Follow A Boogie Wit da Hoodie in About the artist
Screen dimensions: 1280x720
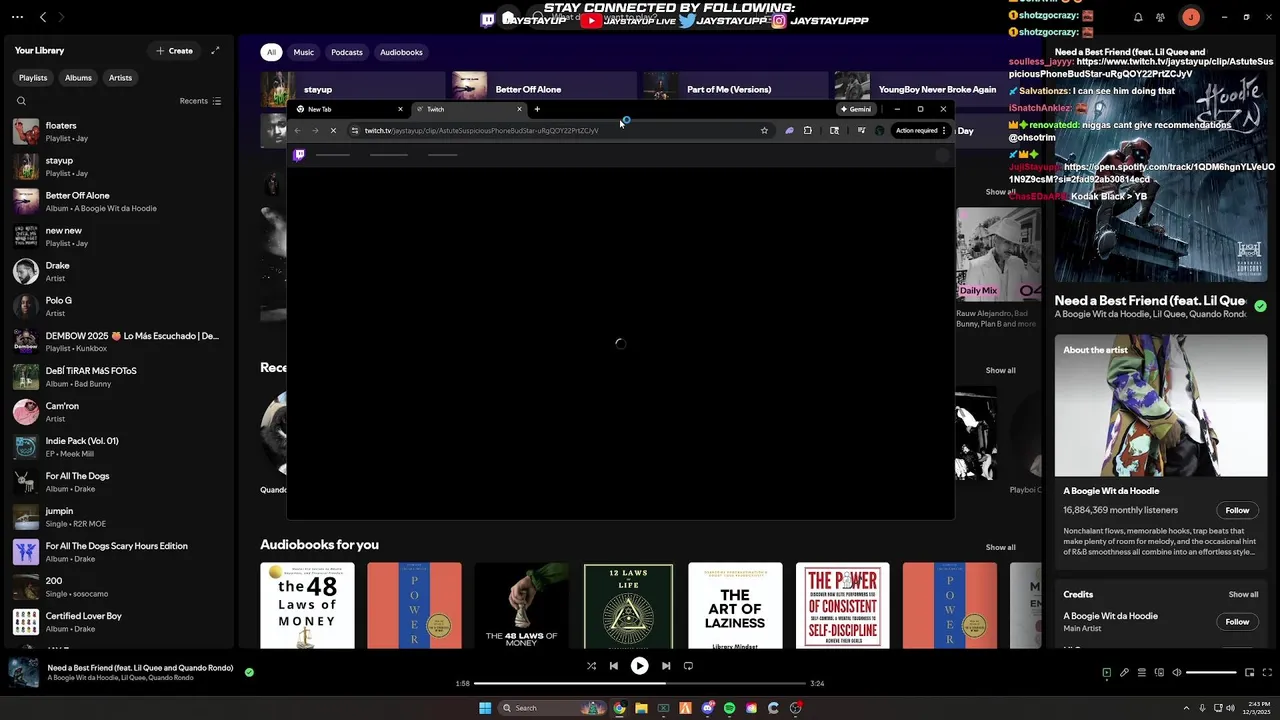pos(1237,510)
